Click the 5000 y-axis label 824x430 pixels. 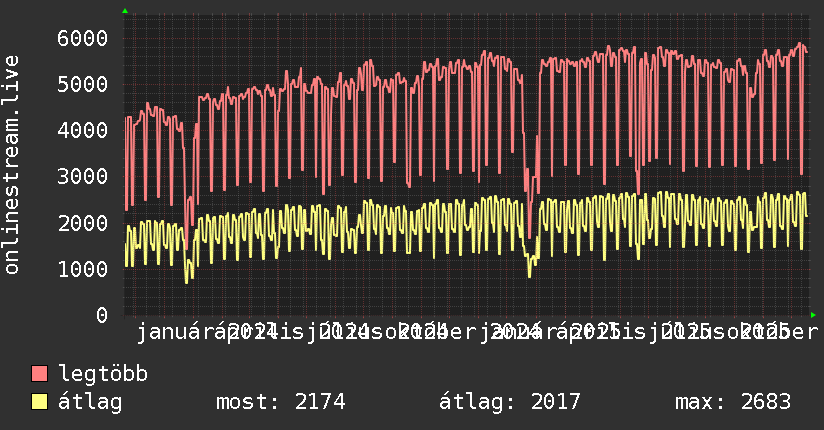point(83,84)
